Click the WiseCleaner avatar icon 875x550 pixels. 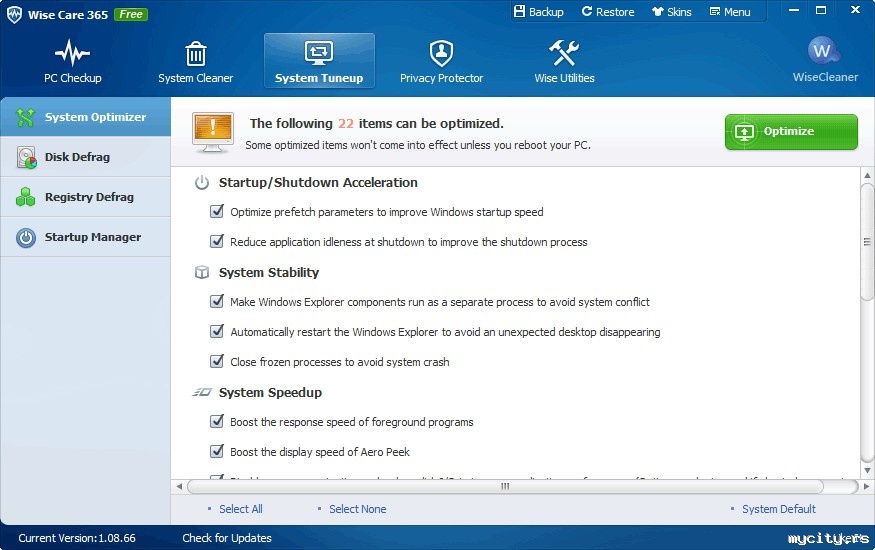point(822,51)
